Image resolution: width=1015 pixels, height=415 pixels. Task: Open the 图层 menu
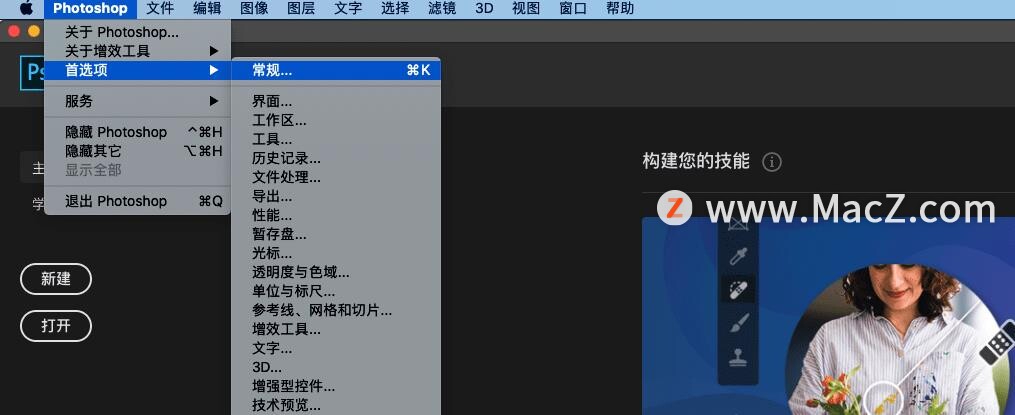click(301, 8)
